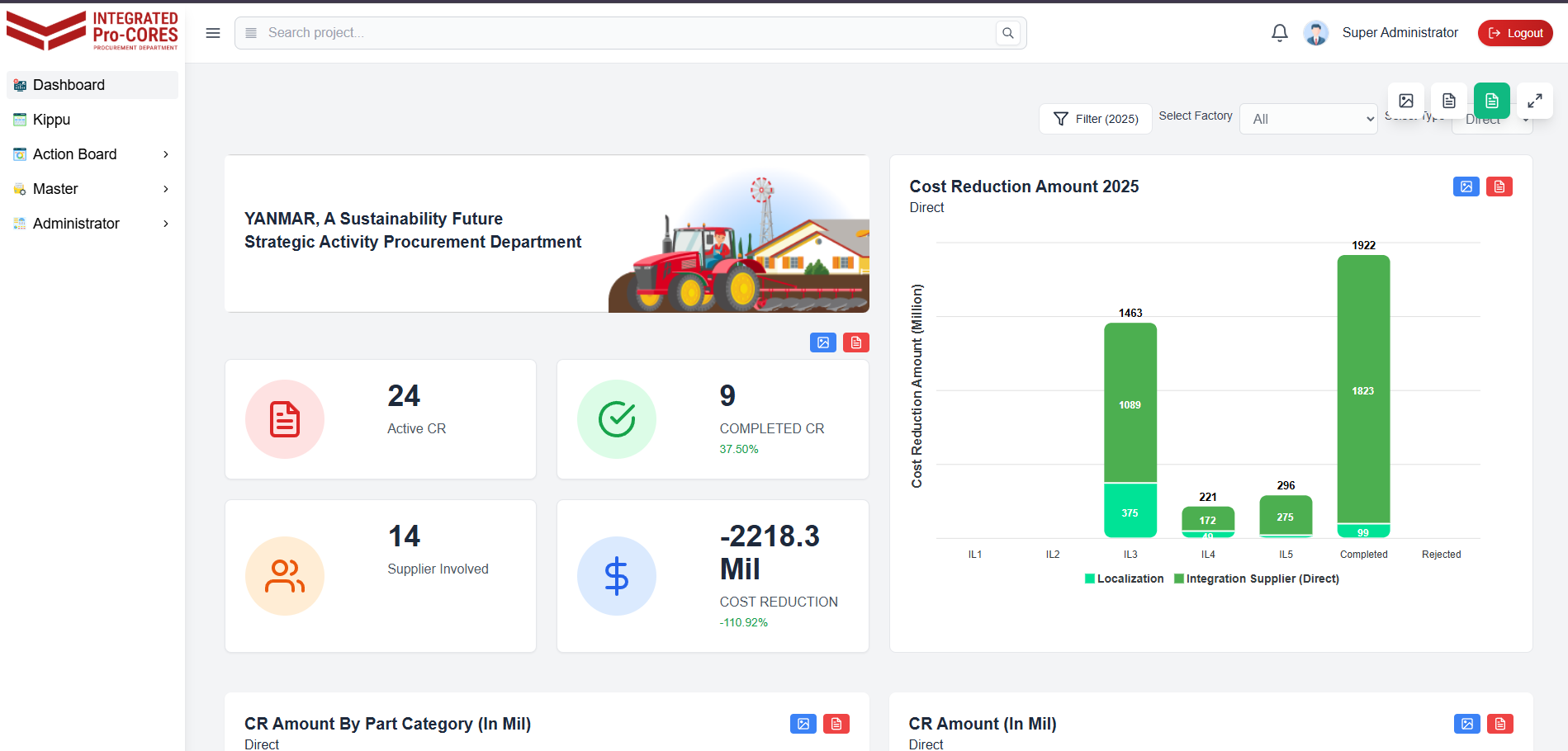The image size is (1568, 751).
Task: Click the Completed CR green checkmark icon
Action: pos(617,419)
